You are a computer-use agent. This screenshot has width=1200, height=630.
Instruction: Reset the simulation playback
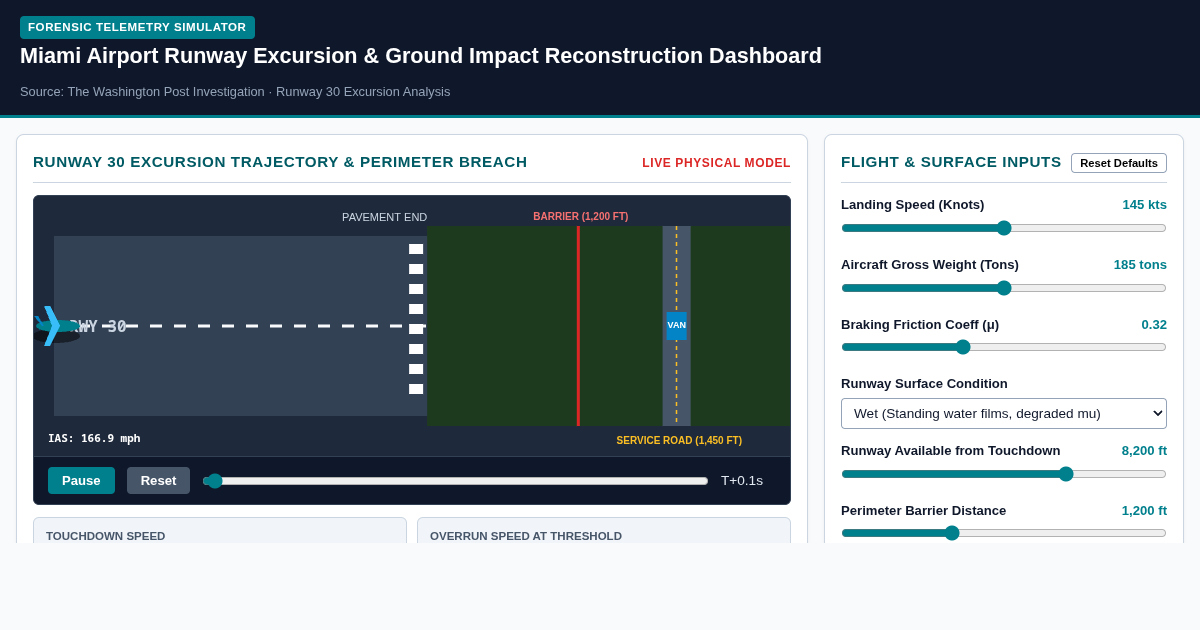[x=158, y=480]
